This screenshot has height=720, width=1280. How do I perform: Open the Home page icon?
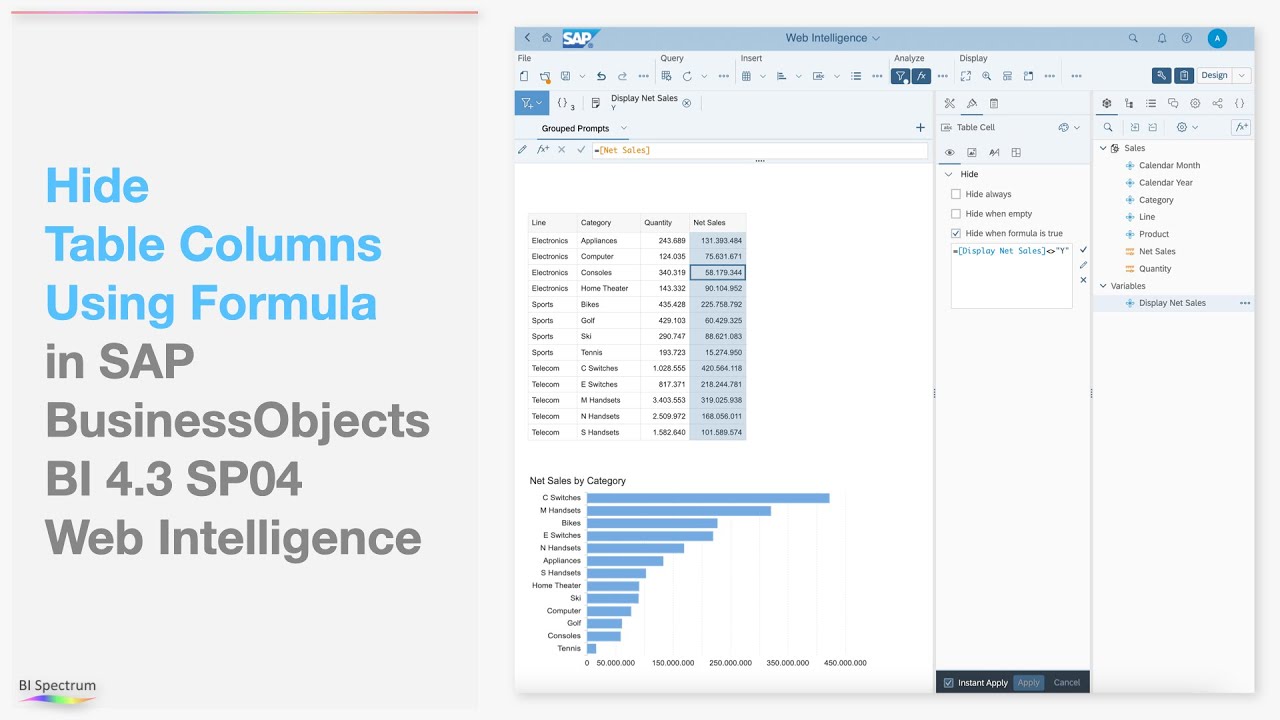pos(547,38)
